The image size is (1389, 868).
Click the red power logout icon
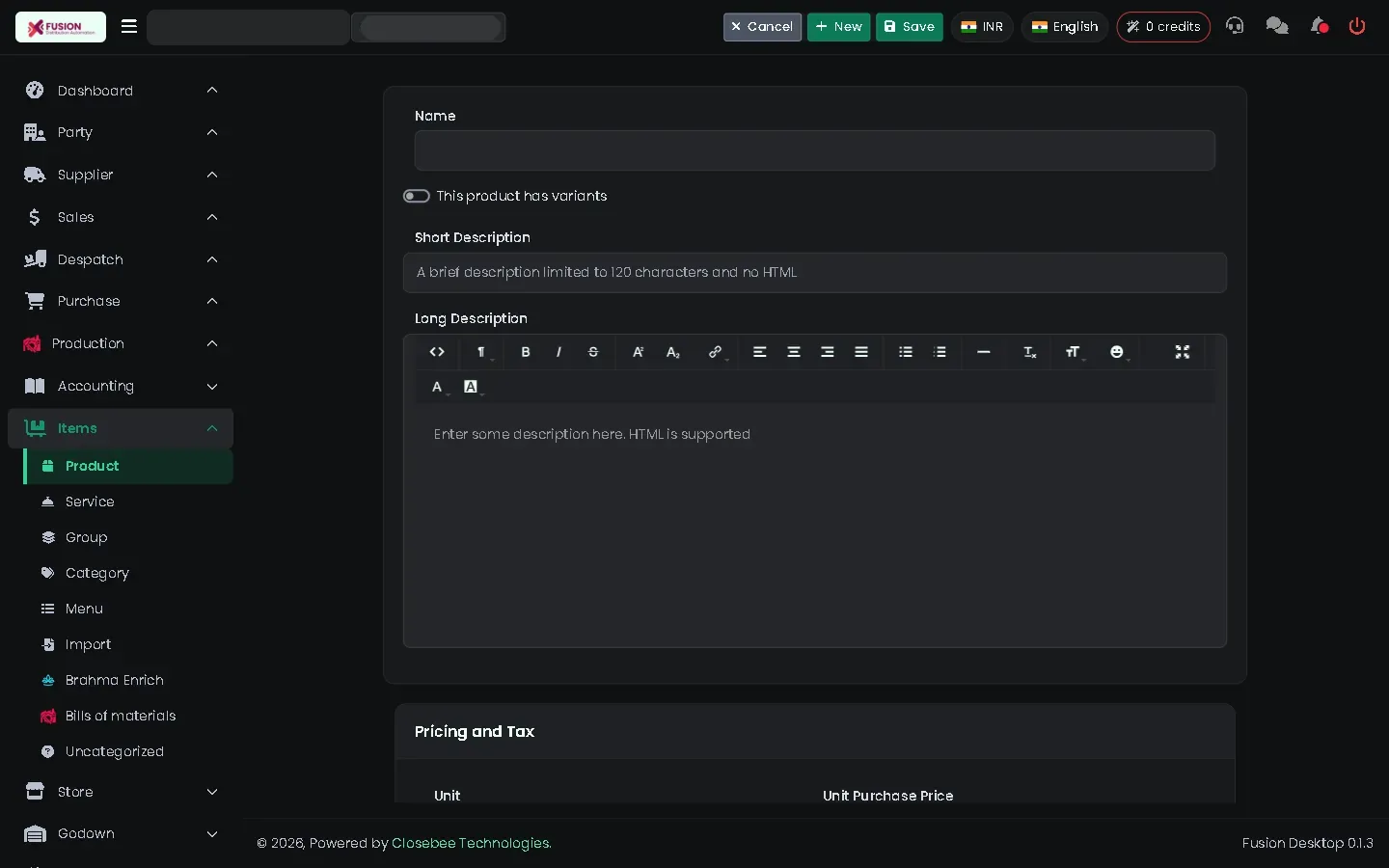click(1357, 26)
